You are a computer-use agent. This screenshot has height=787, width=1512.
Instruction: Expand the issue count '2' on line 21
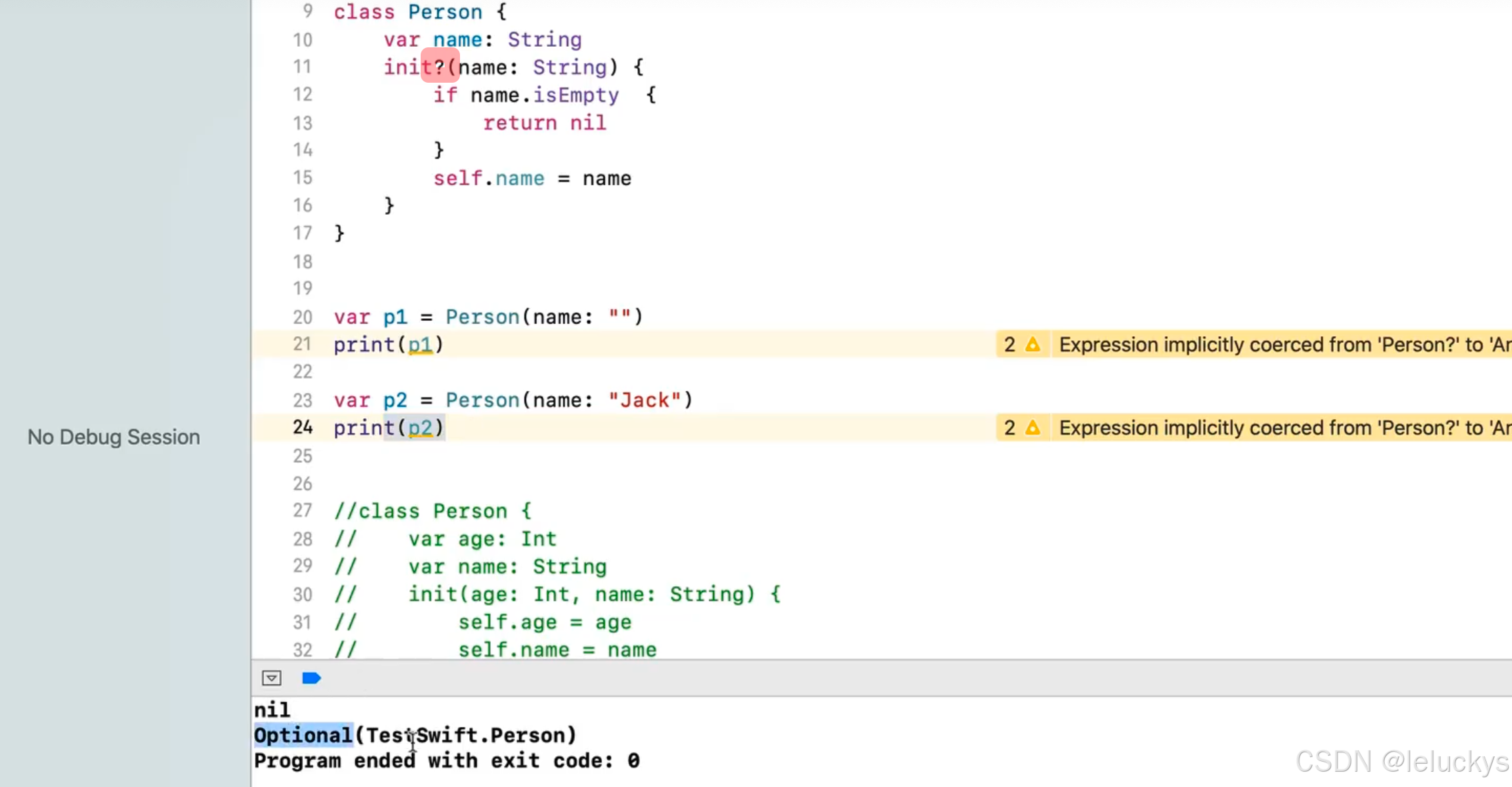(x=1009, y=345)
